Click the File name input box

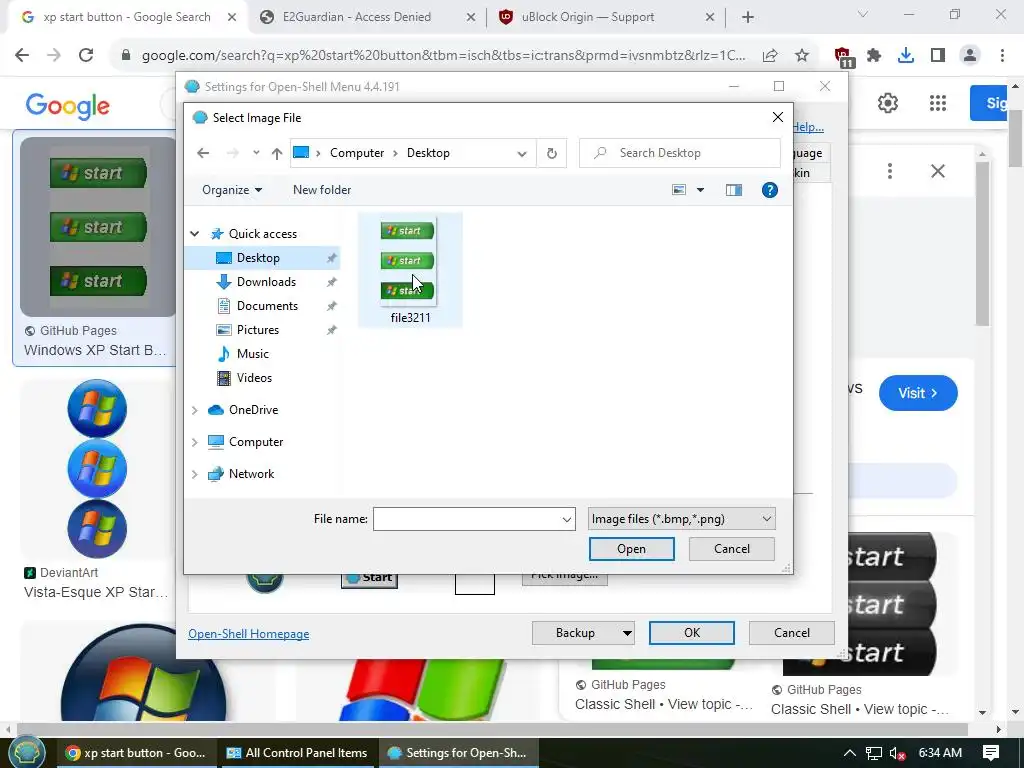[466, 519]
